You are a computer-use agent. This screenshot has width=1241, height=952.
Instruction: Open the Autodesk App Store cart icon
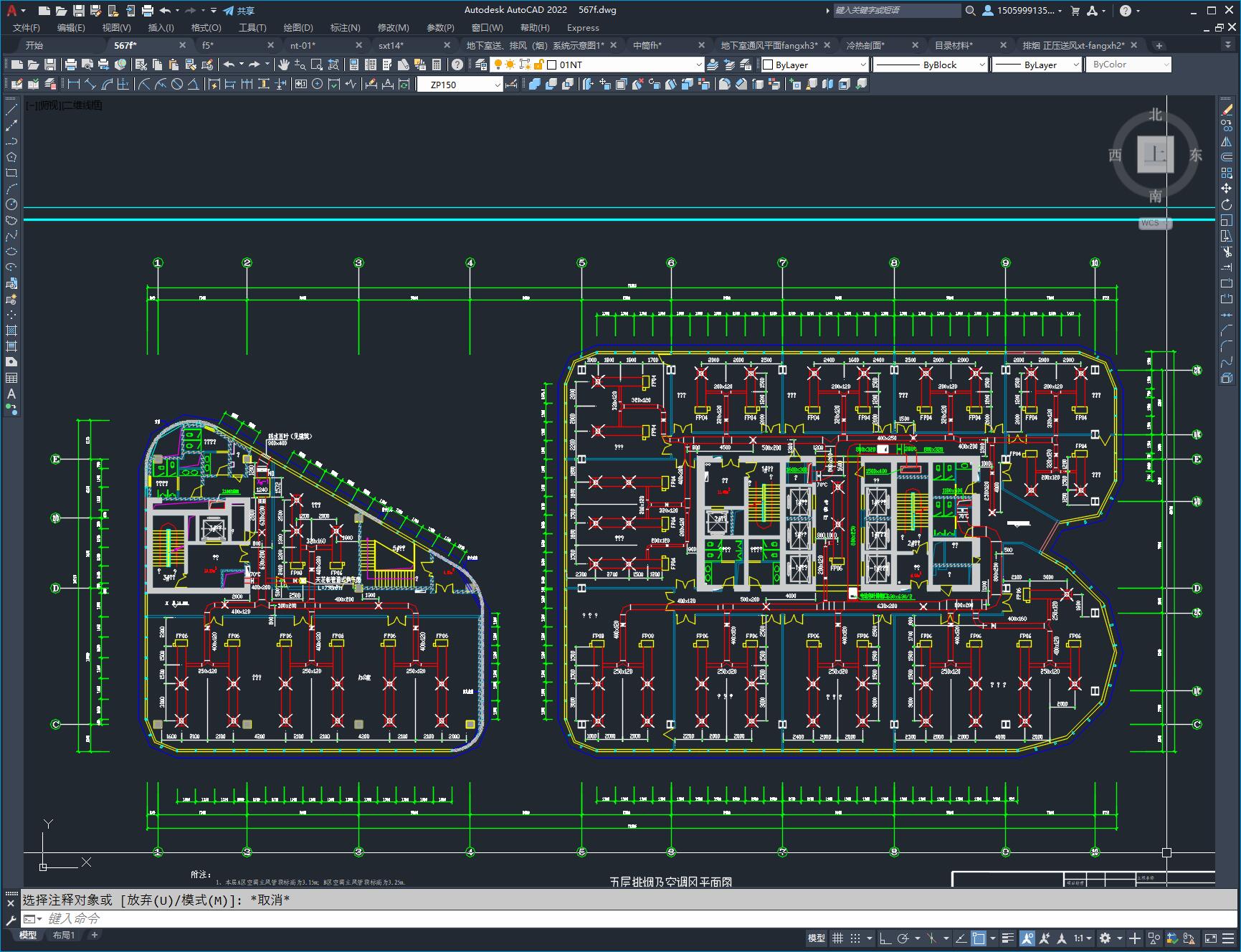tap(1075, 11)
